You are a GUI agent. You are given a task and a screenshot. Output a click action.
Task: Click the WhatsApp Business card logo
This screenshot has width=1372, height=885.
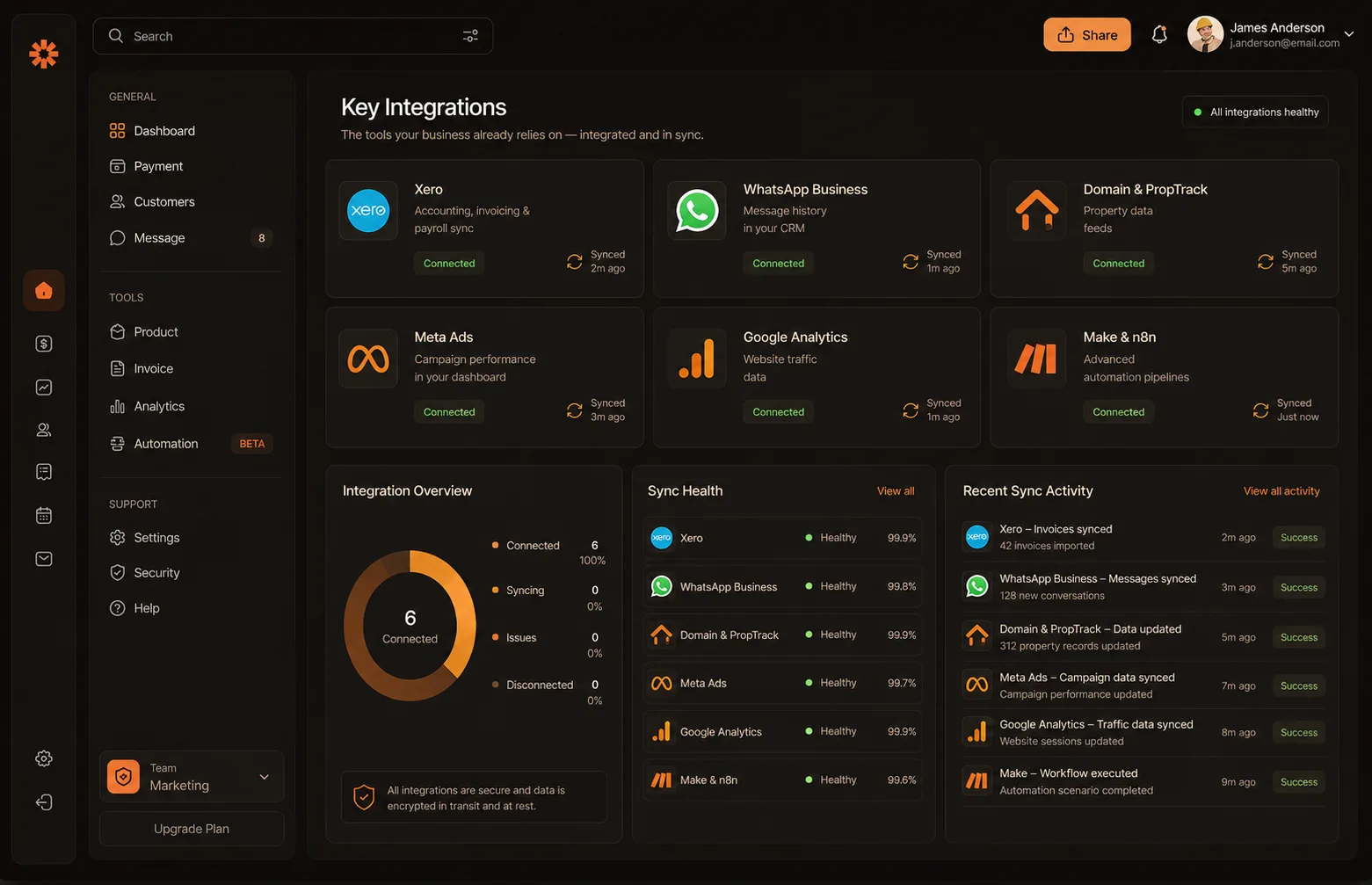coord(697,211)
